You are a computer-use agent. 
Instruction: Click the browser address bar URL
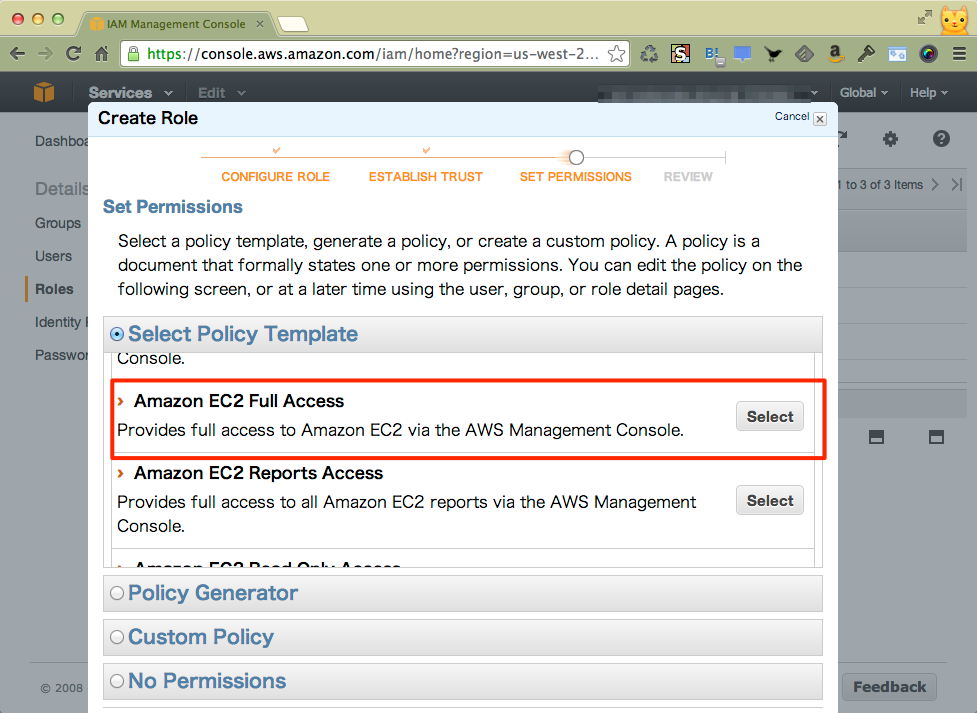(370, 54)
